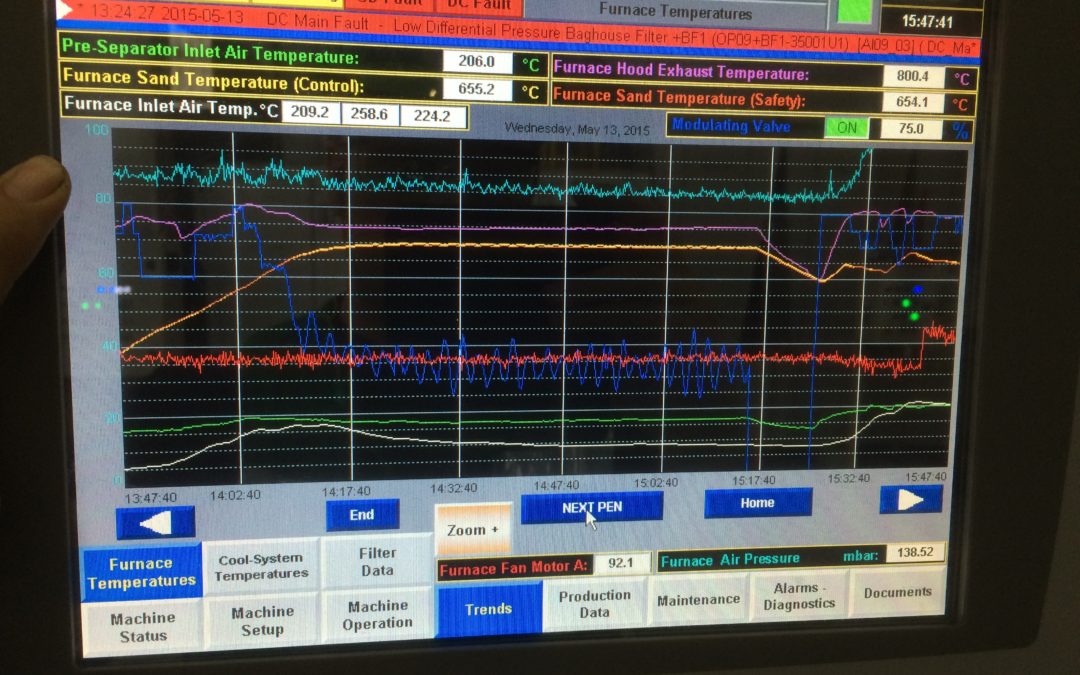Viewport: 1080px width, 675px height.
Task: Click Furnace Inlet Air Temp value 258.6
Action: [369, 114]
